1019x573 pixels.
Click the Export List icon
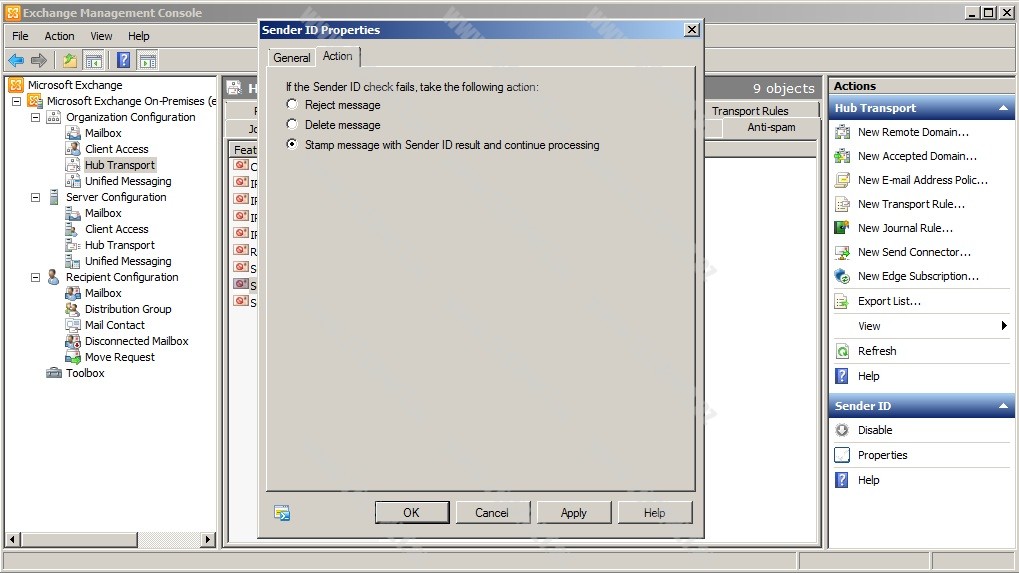[x=842, y=301]
